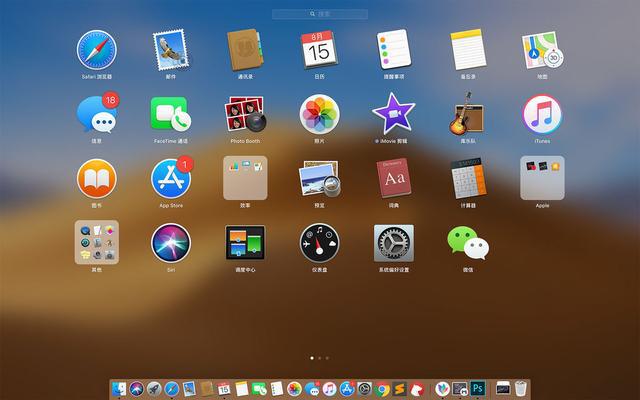Launch the Maps app
This screenshot has height=400, width=640.
coord(542,50)
